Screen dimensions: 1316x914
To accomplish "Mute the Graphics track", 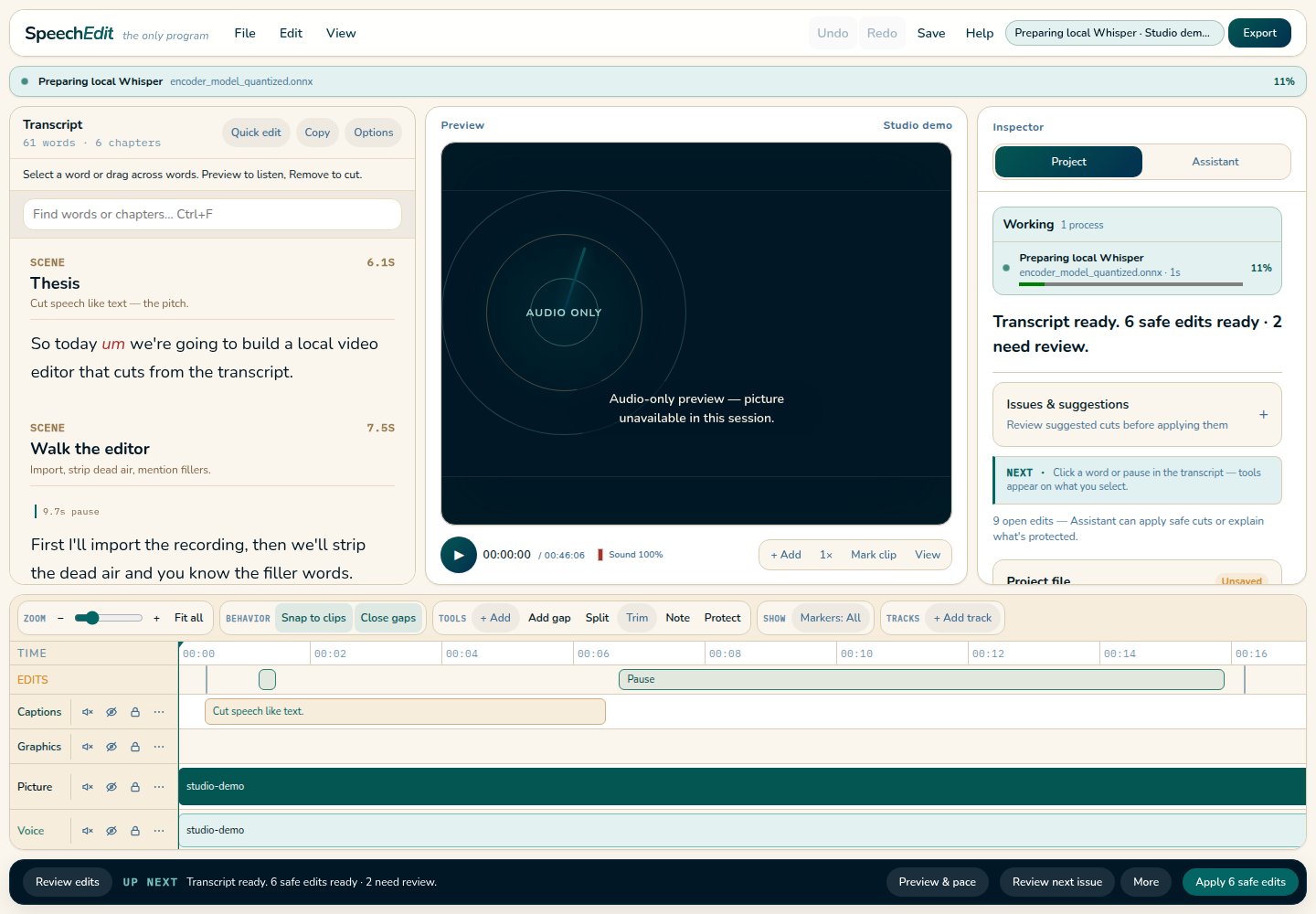I will (88, 747).
